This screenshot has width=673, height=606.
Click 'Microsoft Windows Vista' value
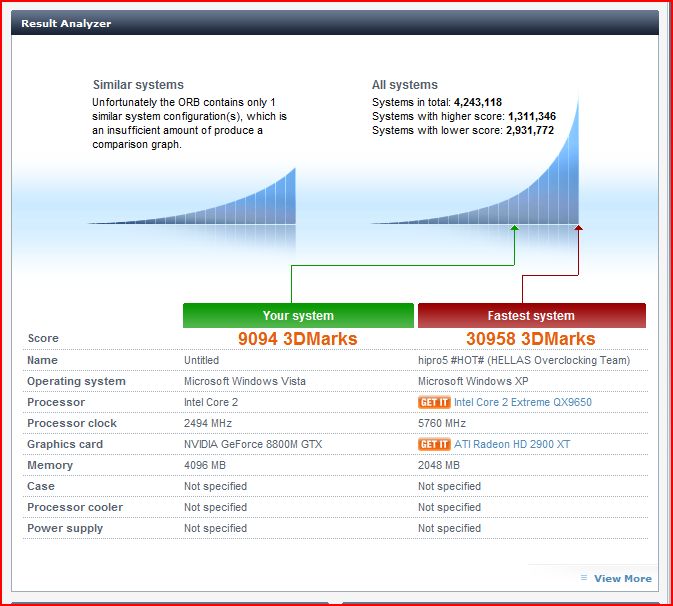pyautogui.click(x=245, y=381)
